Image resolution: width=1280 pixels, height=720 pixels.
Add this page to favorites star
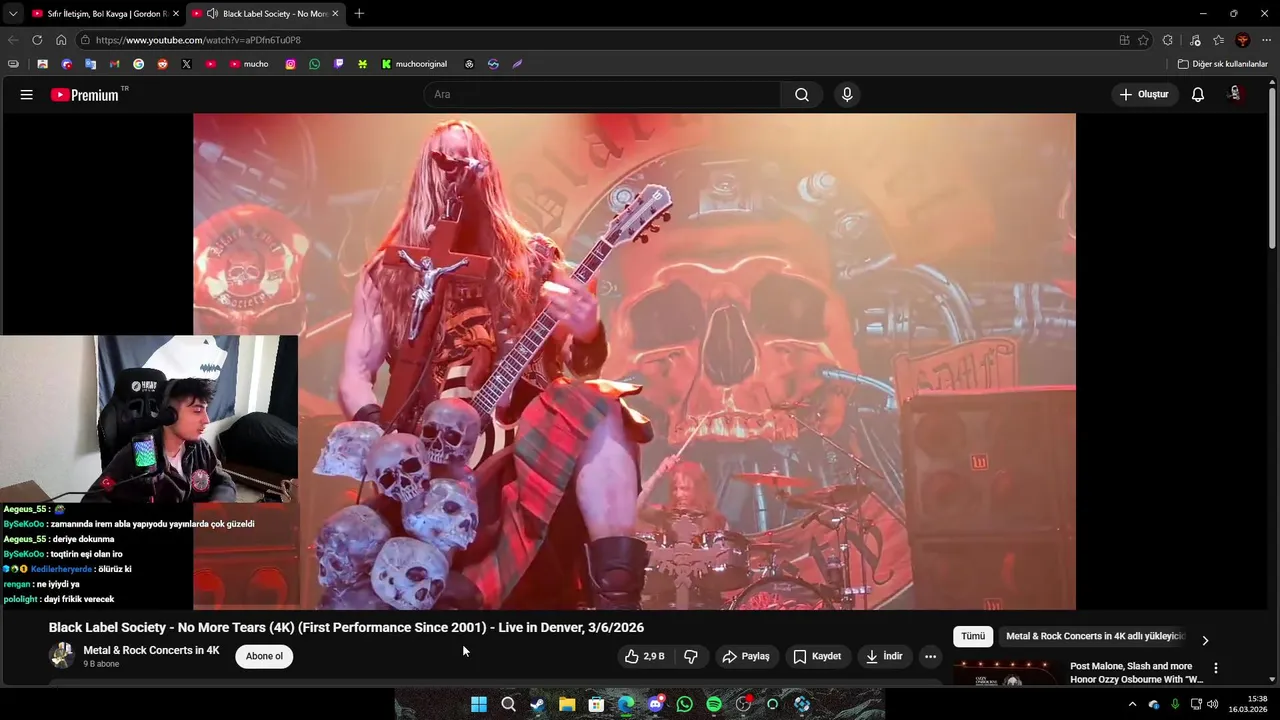[1143, 40]
